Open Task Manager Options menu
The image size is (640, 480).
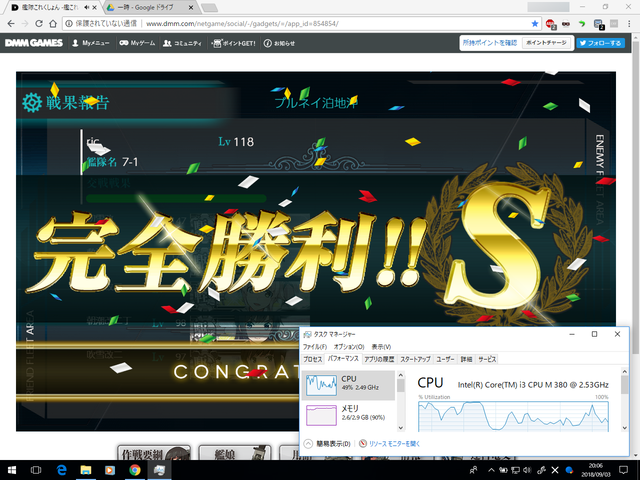(349, 347)
